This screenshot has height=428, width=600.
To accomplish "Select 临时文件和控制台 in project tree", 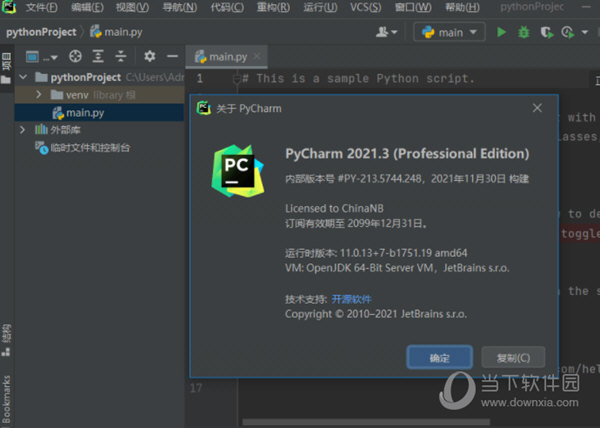I will click(x=83, y=148).
